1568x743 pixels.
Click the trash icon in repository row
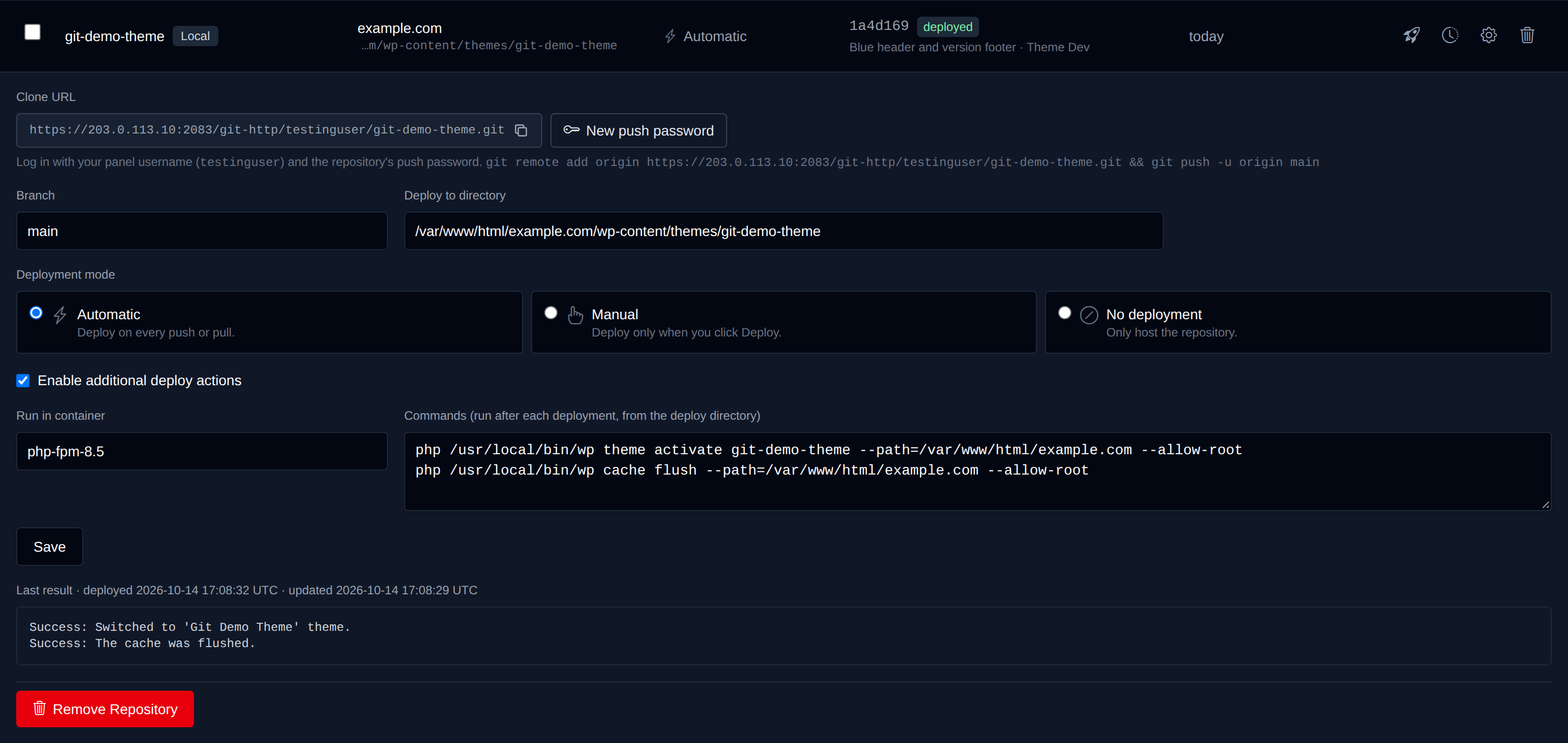click(x=1526, y=36)
